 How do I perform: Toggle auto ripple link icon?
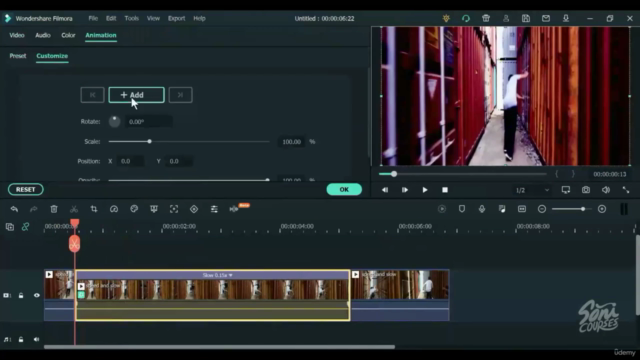click(x=25, y=227)
